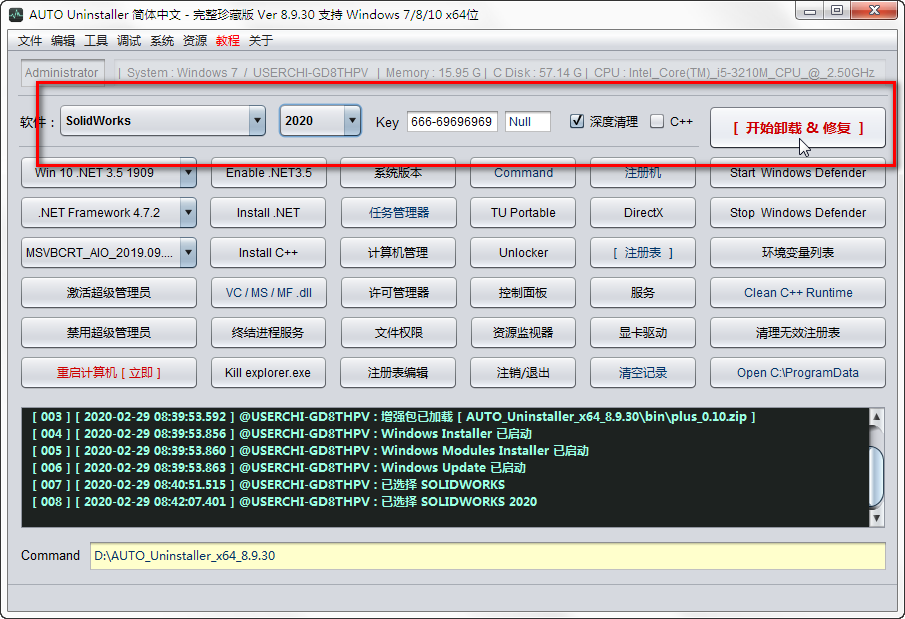The height and width of the screenshot is (619, 905).
Task: Open 服务 button
Action: [643, 292]
